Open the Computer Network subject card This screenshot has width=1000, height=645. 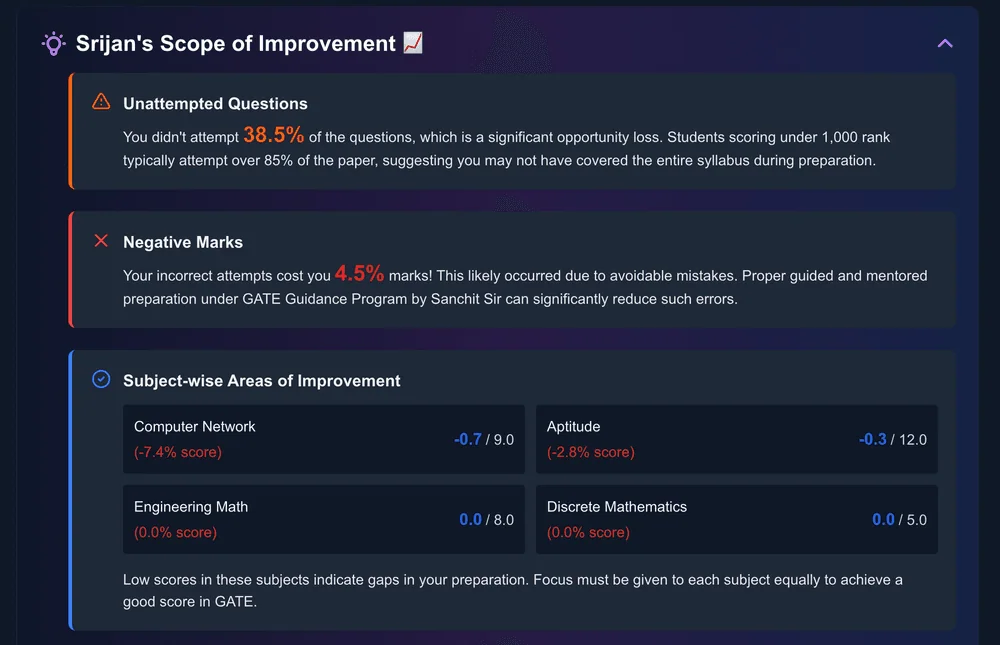324,439
